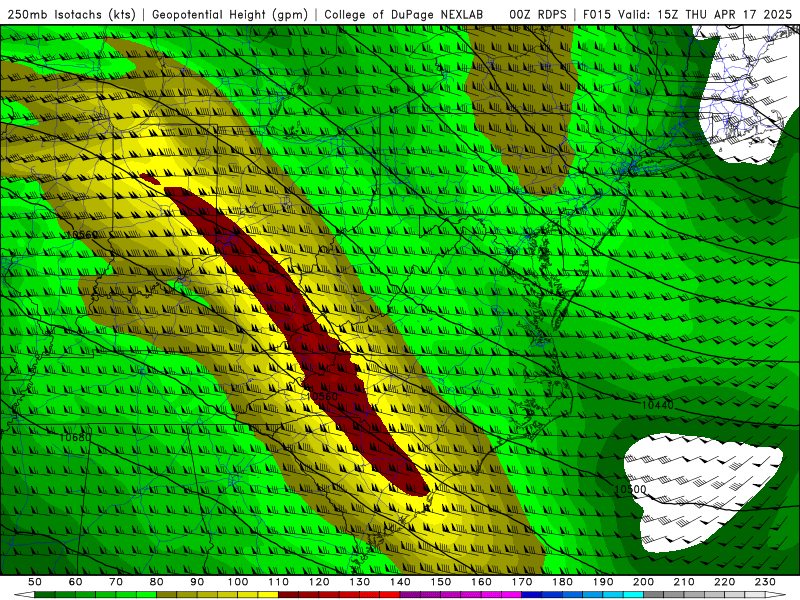
Task: Click the "College of DuPage NEXLAB" credit
Action: [x=404, y=15]
